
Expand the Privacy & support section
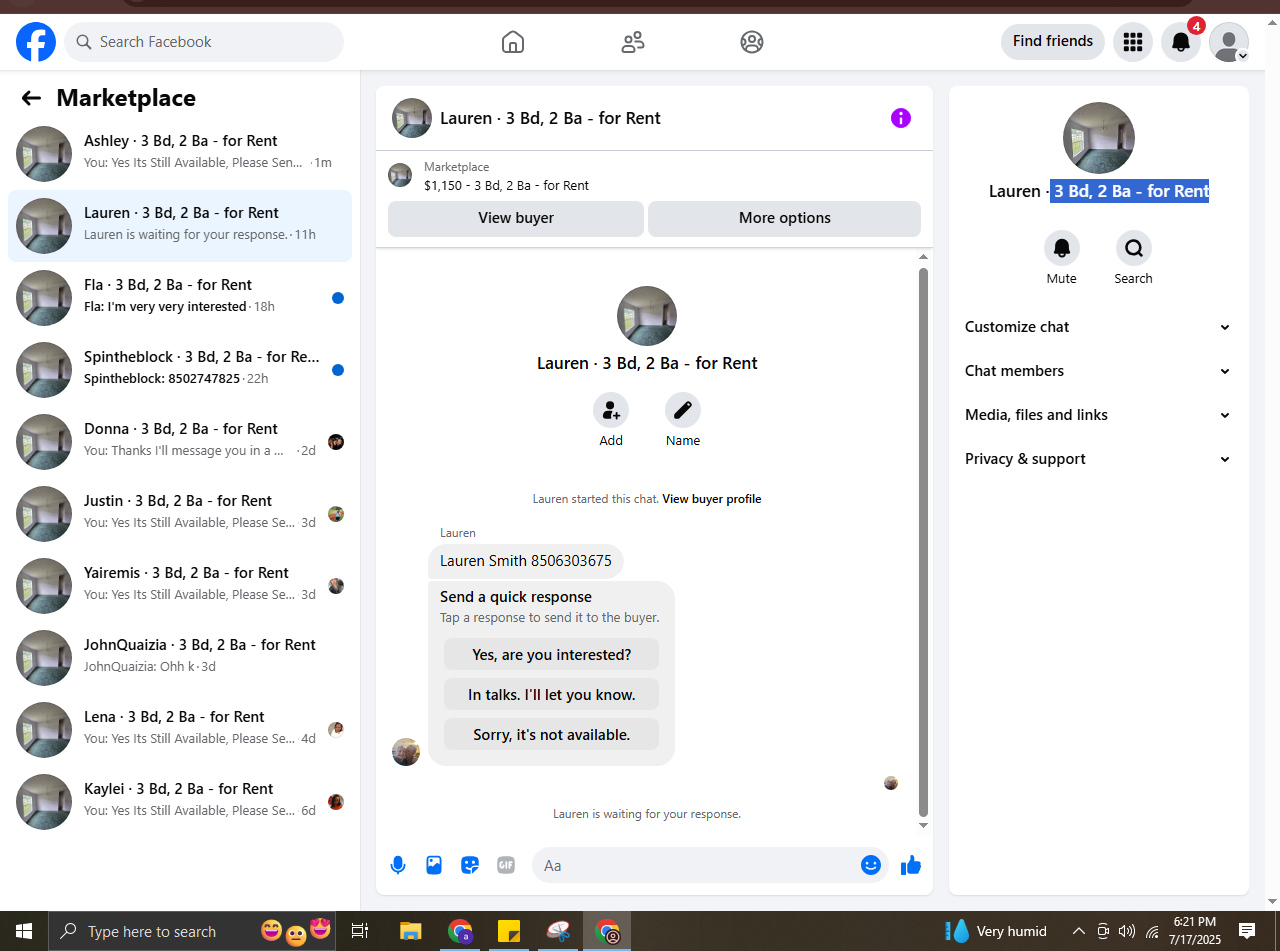pos(1099,459)
